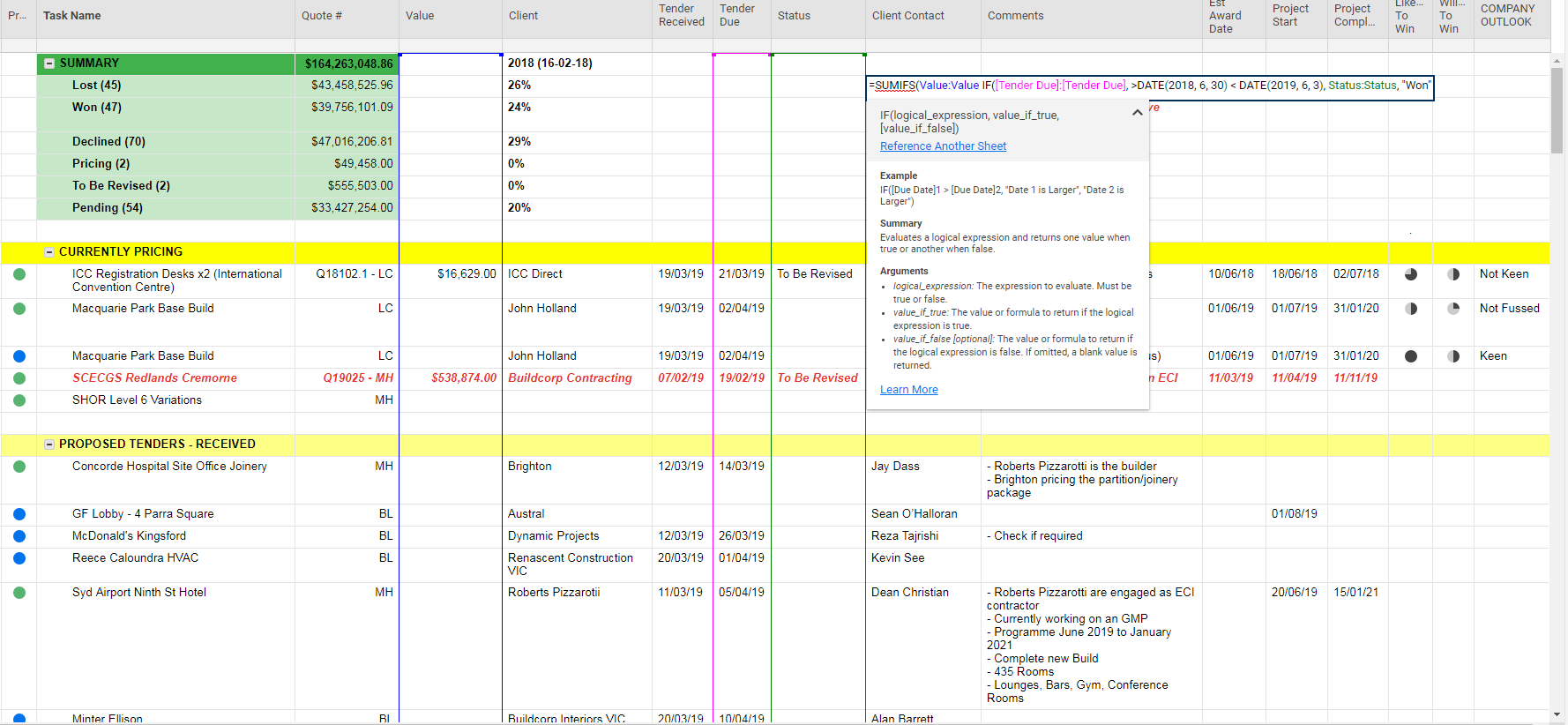Screen dimensions: 1568x725
Task: Select the 'Declined (70)' summary cell
Action: click(x=166, y=142)
